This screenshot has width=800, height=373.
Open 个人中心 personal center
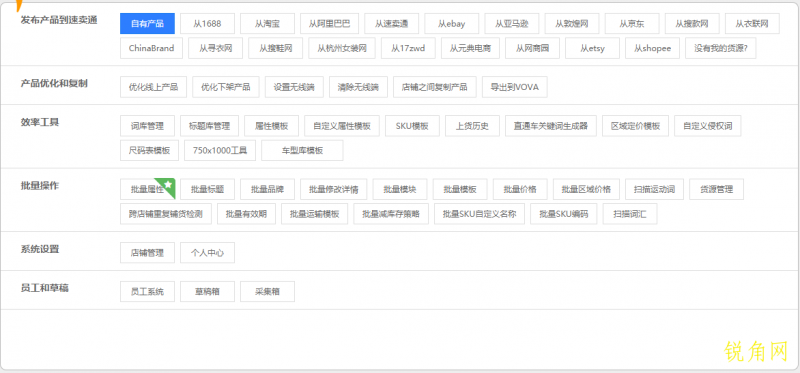(208, 253)
